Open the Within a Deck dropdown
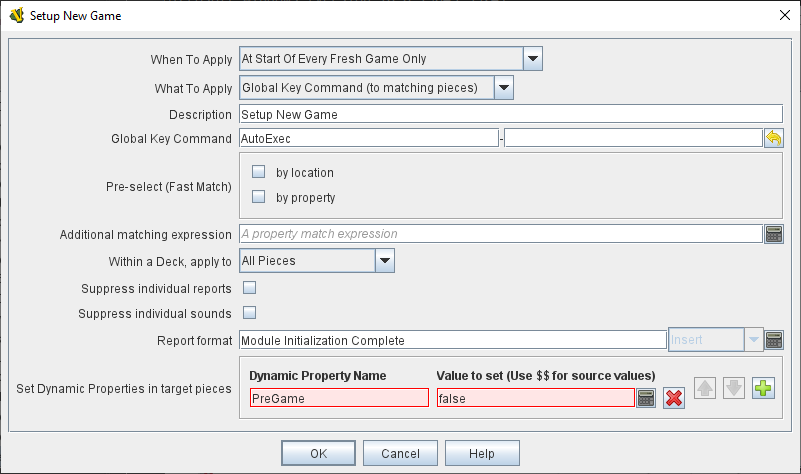Screen dimensions: 801x474 [384, 261]
